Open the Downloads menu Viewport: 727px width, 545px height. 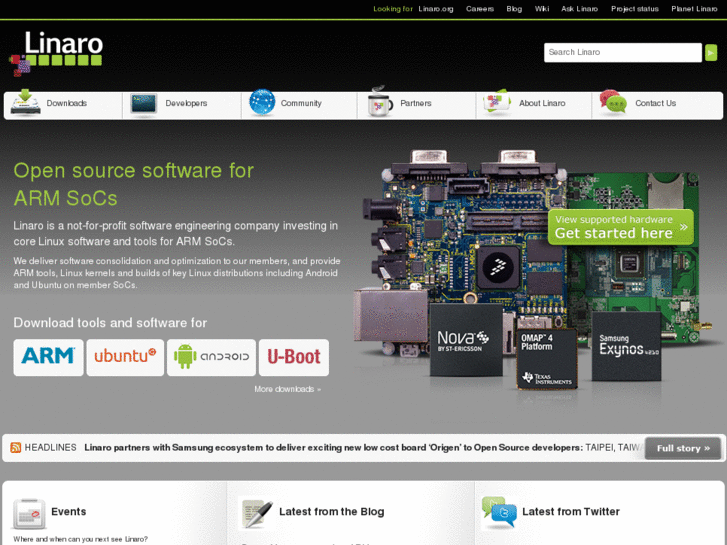pos(63,105)
